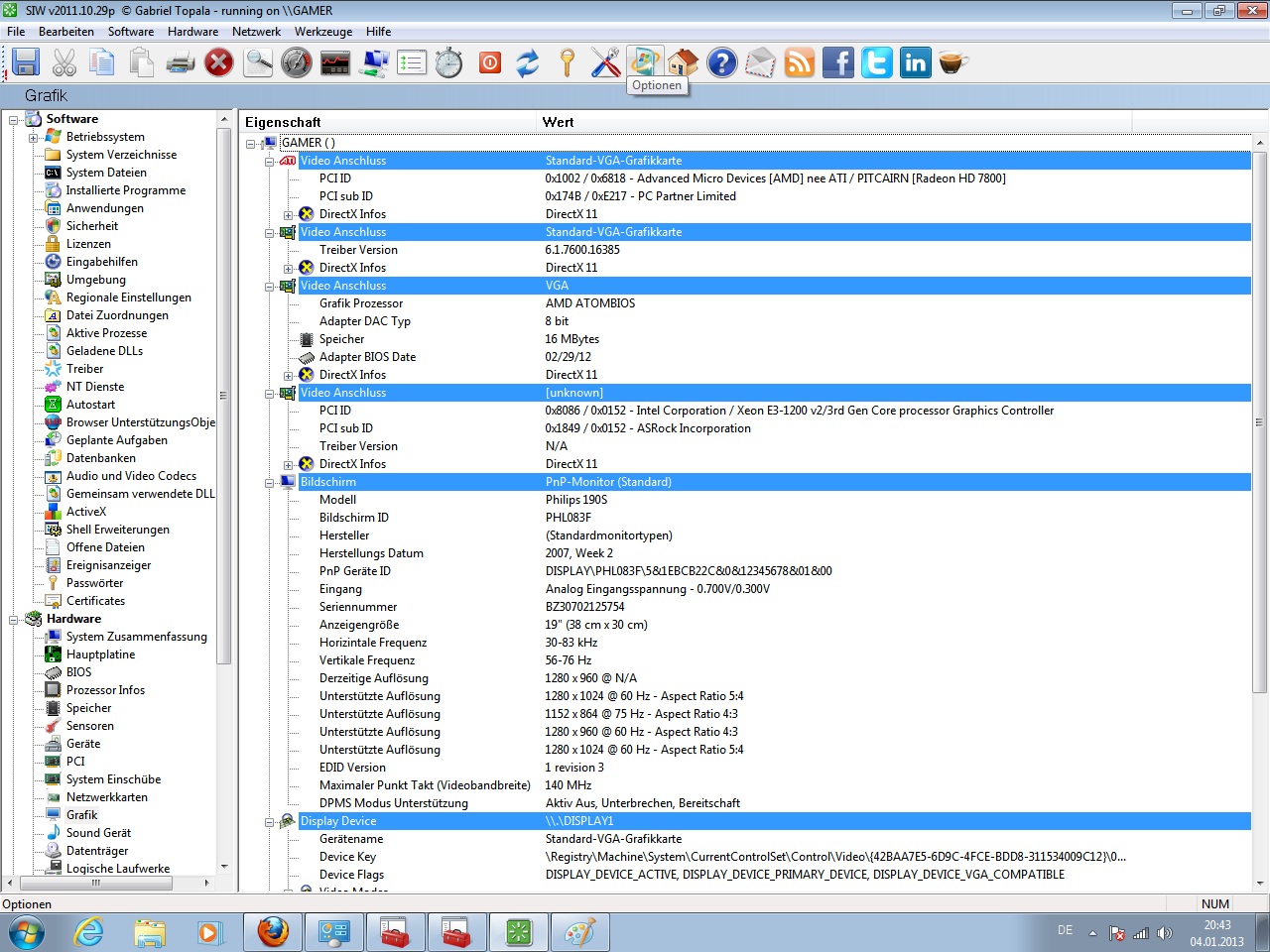Open the Werkzeuge menu

[322, 32]
